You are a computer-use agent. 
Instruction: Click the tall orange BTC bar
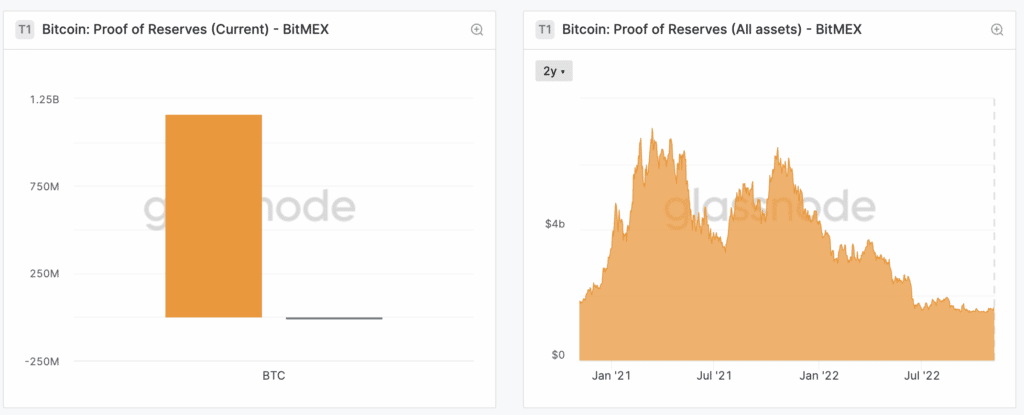pyautogui.click(x=214, y=215)
